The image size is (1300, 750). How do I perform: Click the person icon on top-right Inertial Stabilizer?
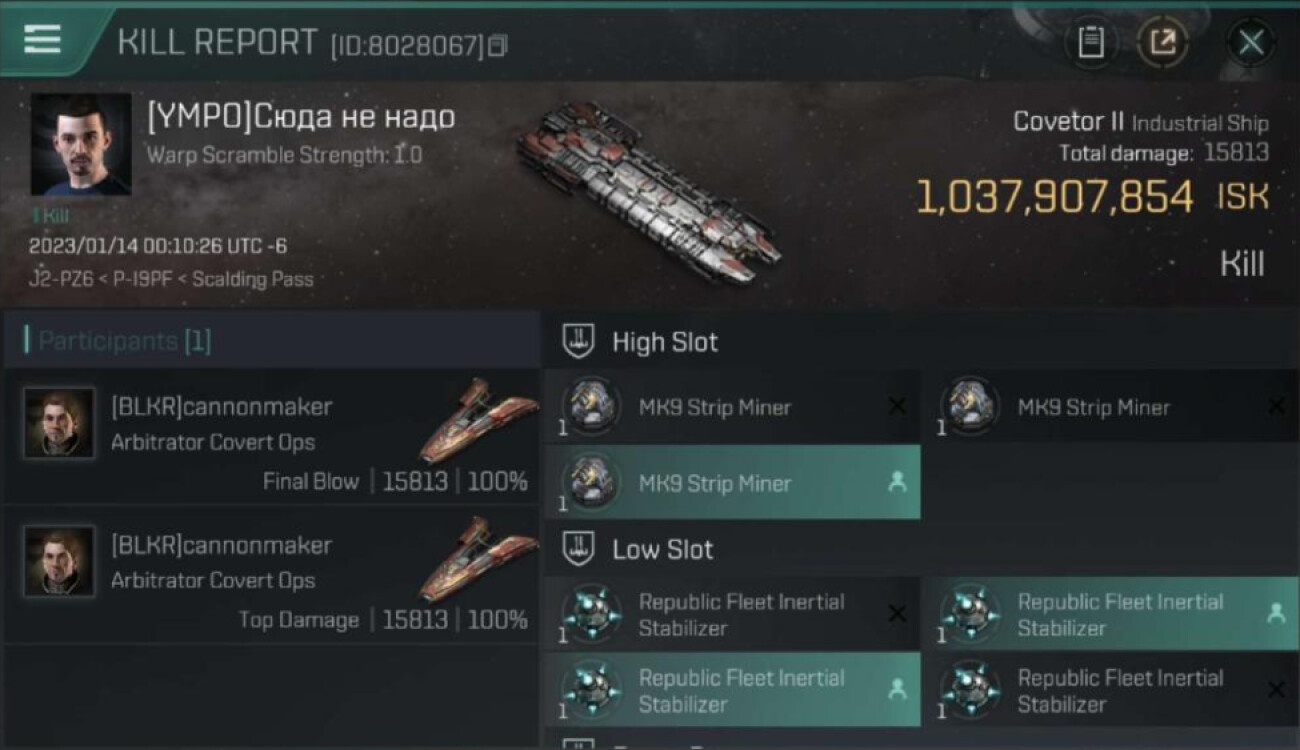click(1276, 614)
